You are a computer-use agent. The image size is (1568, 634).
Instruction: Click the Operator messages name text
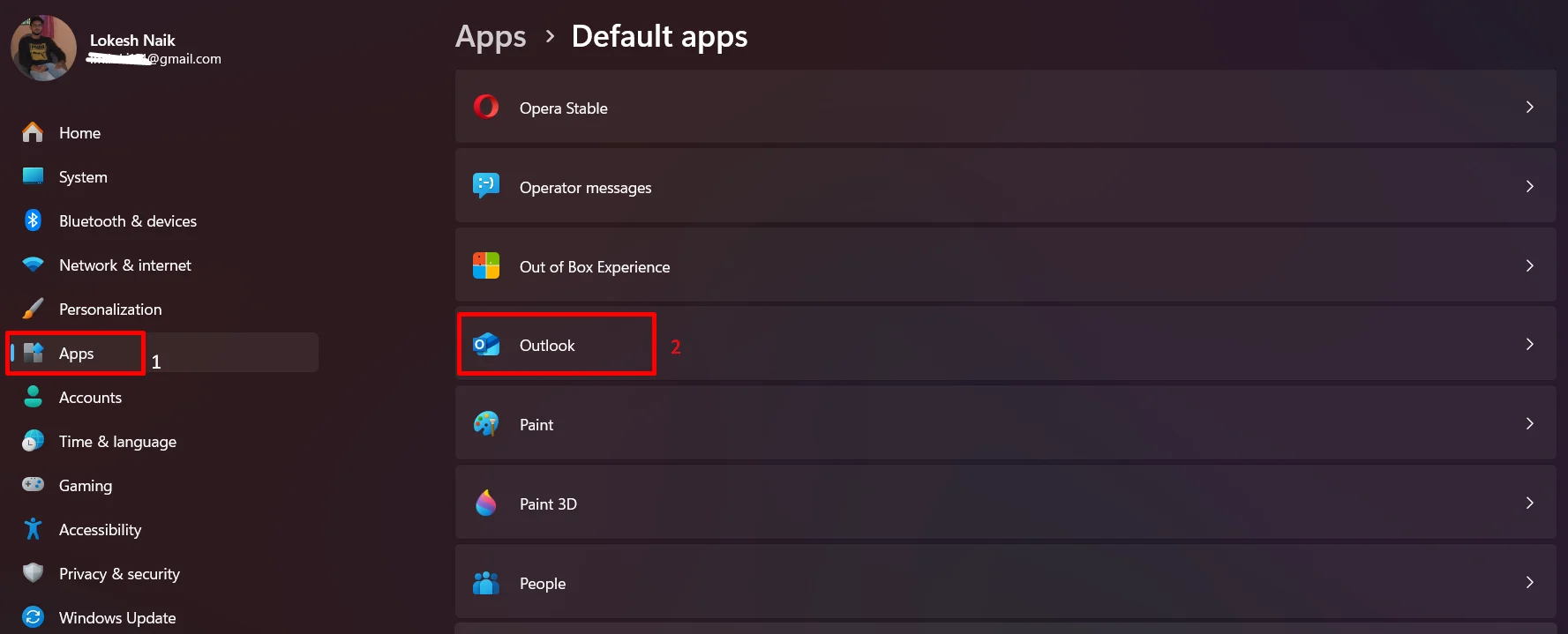(585, 188)
